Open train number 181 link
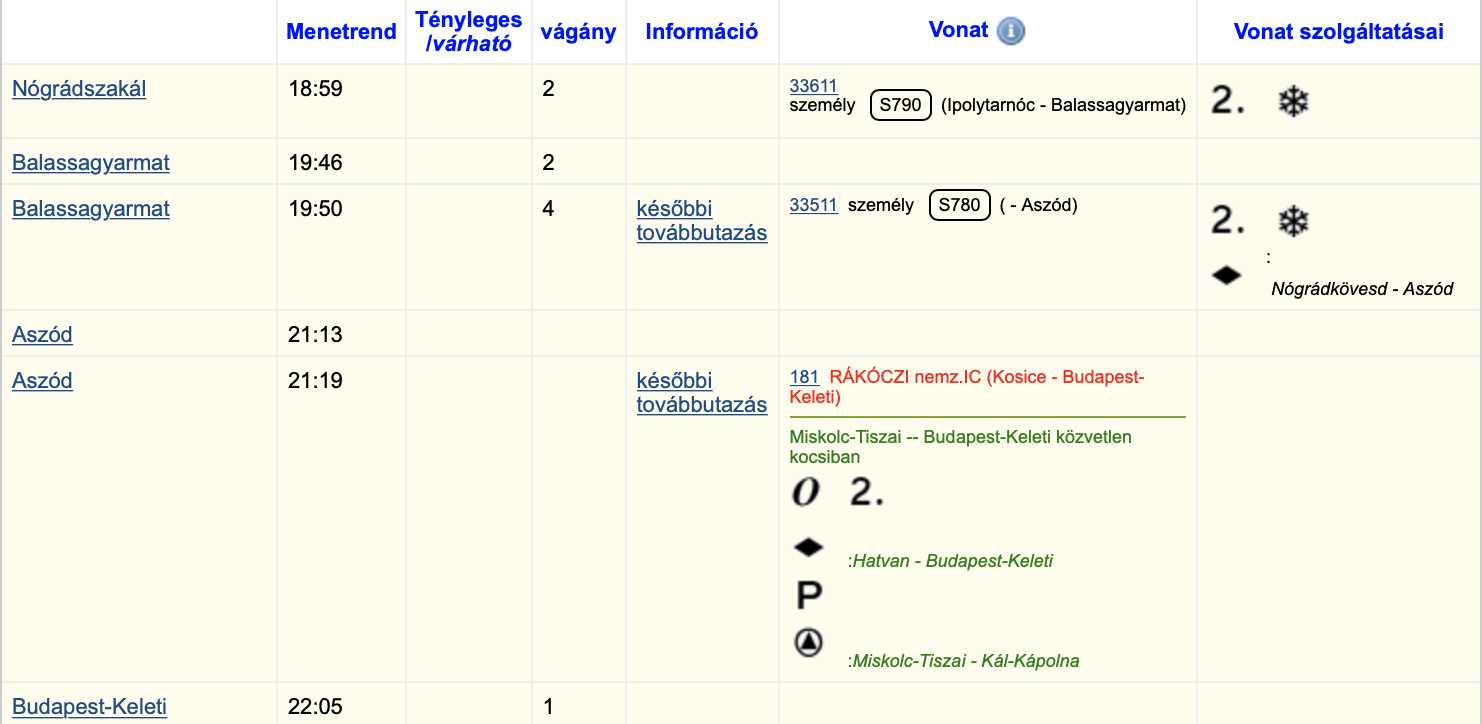1482x724 pixels. tap(804, 377)
